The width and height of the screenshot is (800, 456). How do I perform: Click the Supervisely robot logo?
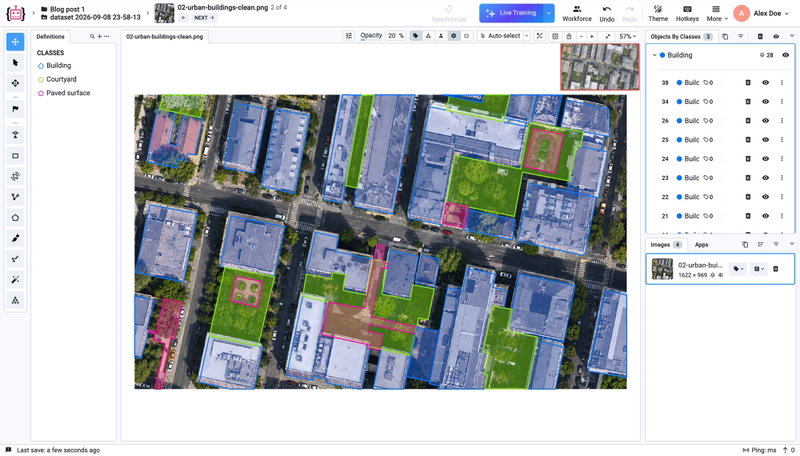click(15, 13)
